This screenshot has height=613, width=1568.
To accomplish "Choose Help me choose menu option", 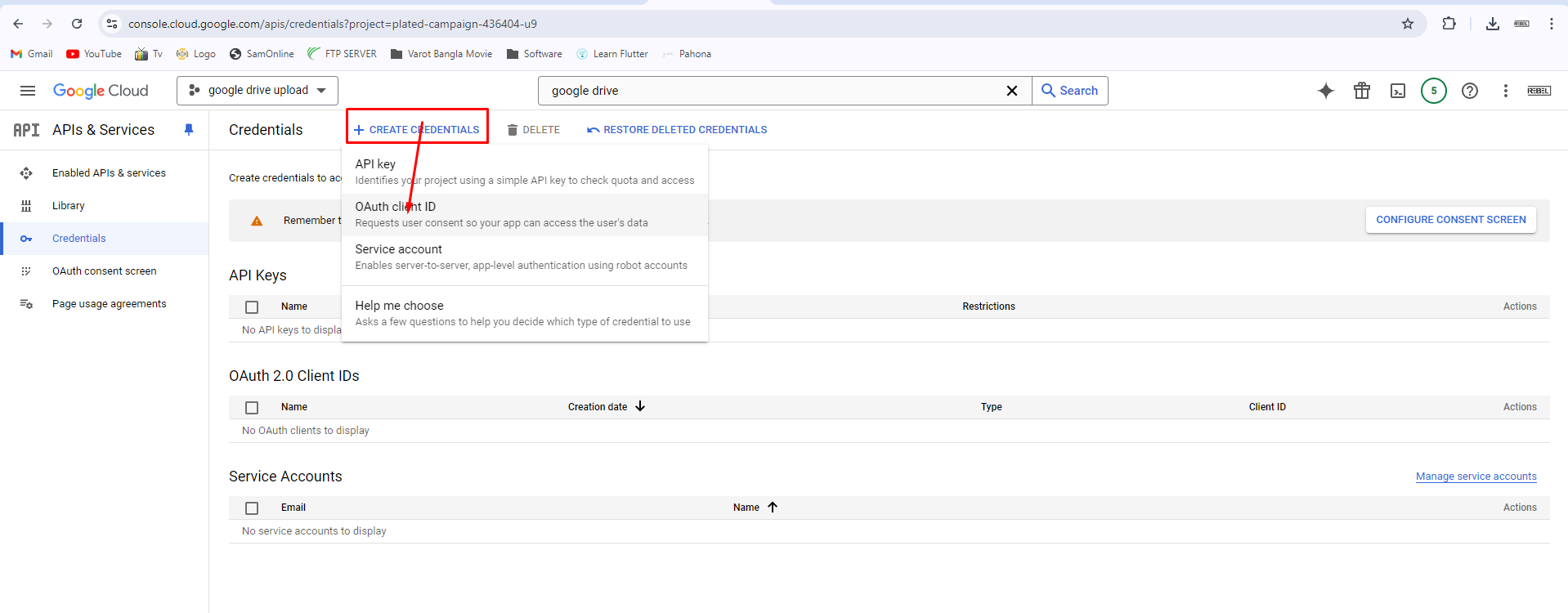I will [x=525, y=313].
